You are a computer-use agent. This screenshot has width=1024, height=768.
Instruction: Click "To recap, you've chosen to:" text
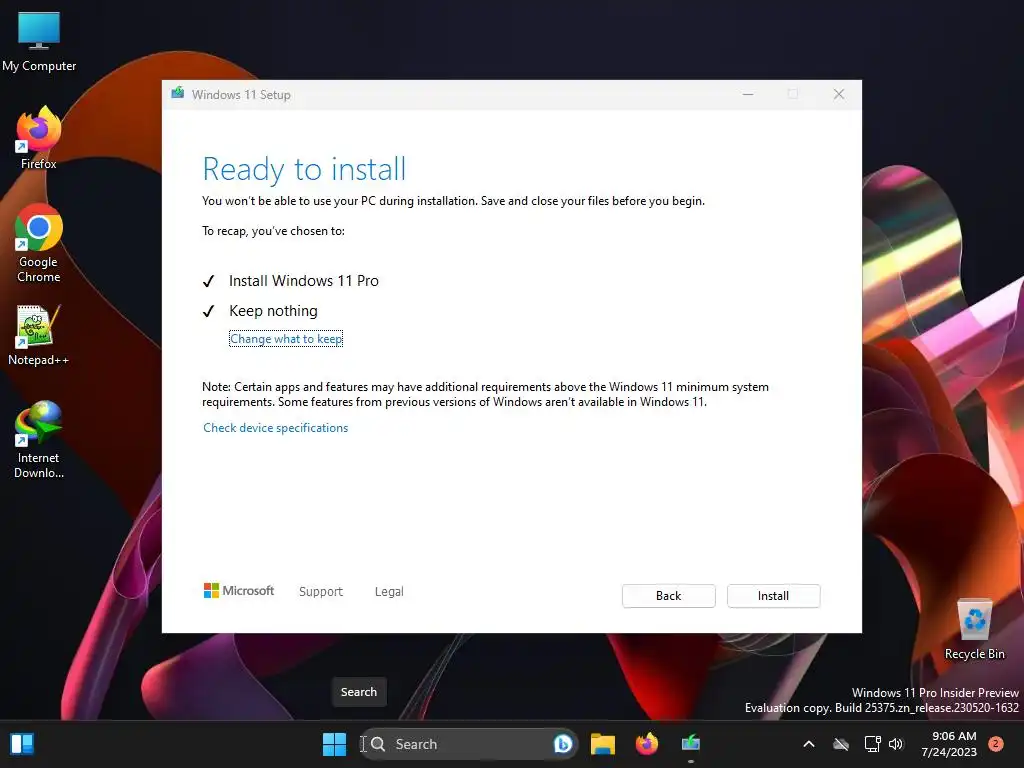coord(273,231)
